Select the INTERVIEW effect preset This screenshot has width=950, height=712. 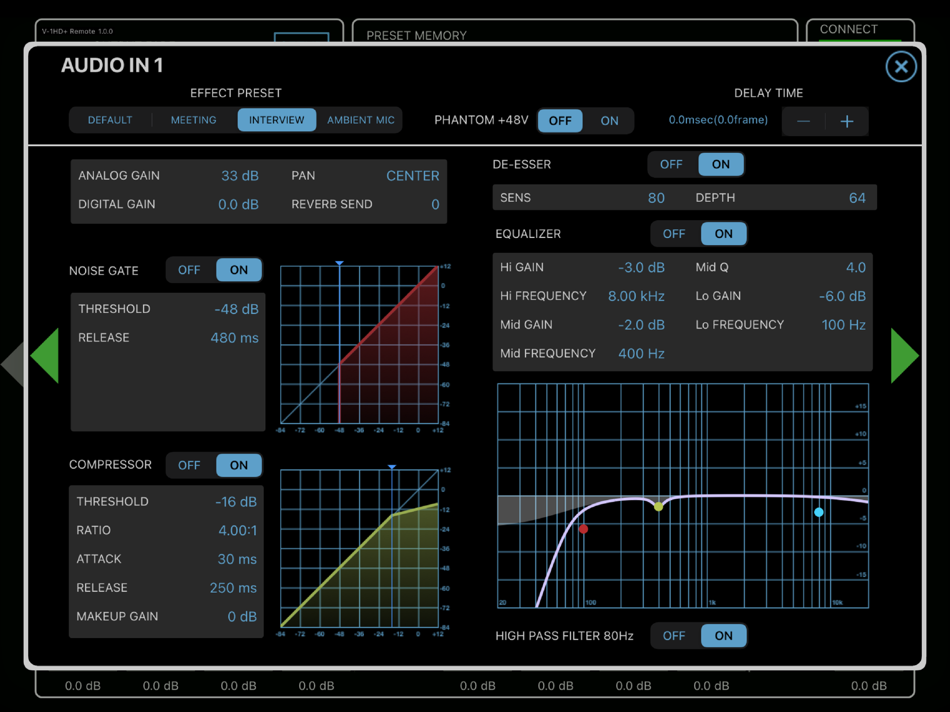coord(276,120)
